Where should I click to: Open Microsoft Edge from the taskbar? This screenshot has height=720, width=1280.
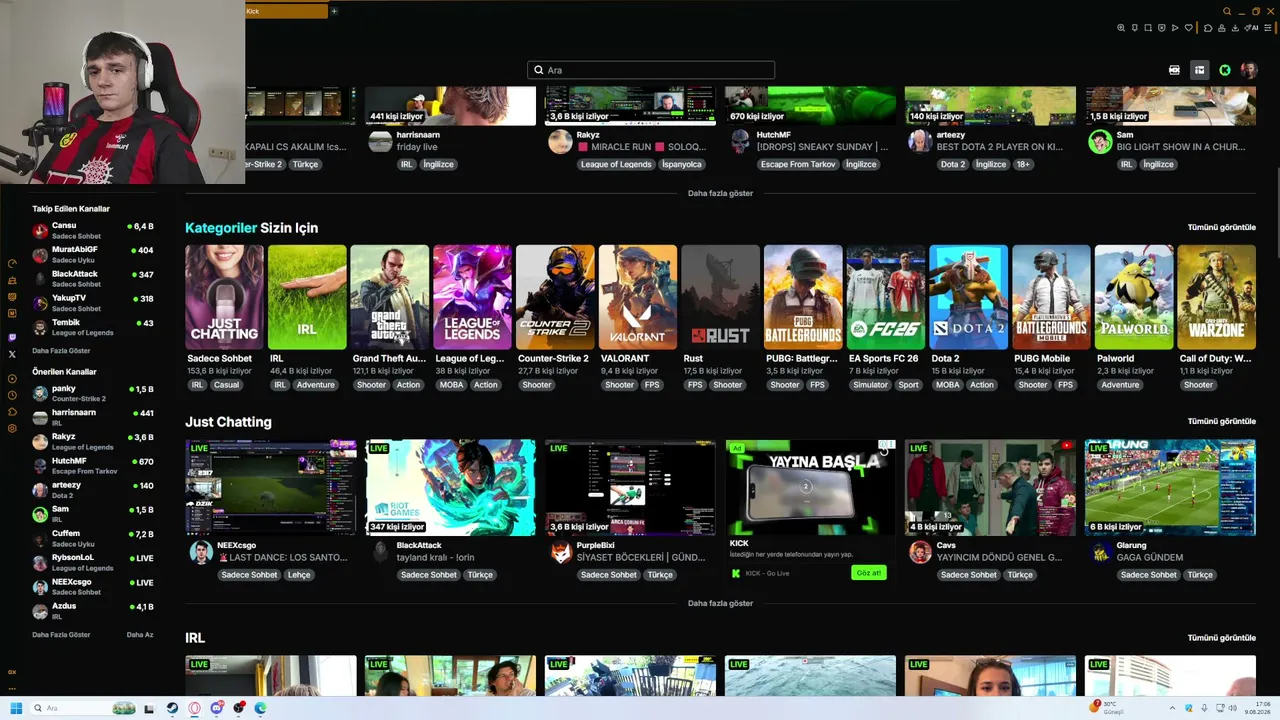tap(260, 708)
